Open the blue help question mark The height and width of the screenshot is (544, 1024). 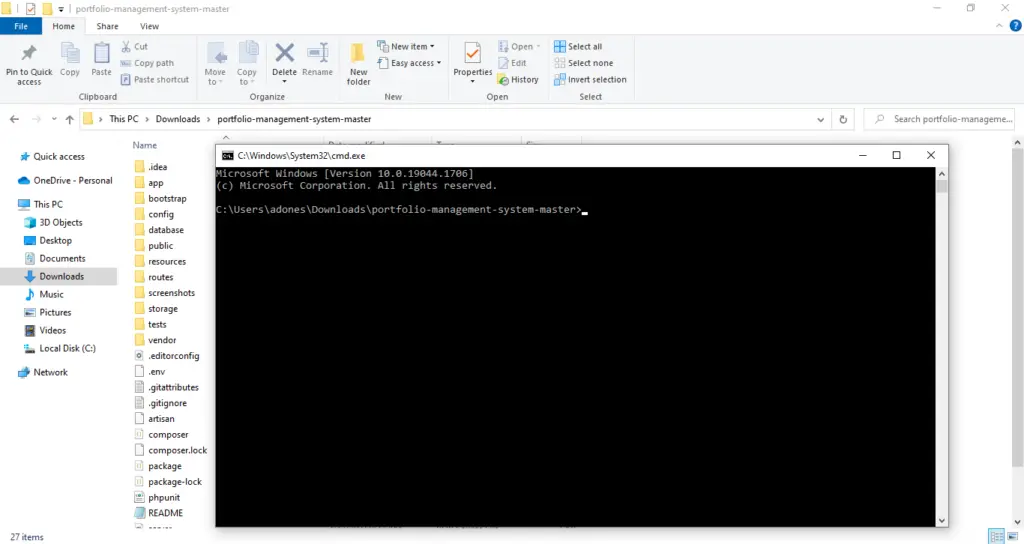[1016, 26]
